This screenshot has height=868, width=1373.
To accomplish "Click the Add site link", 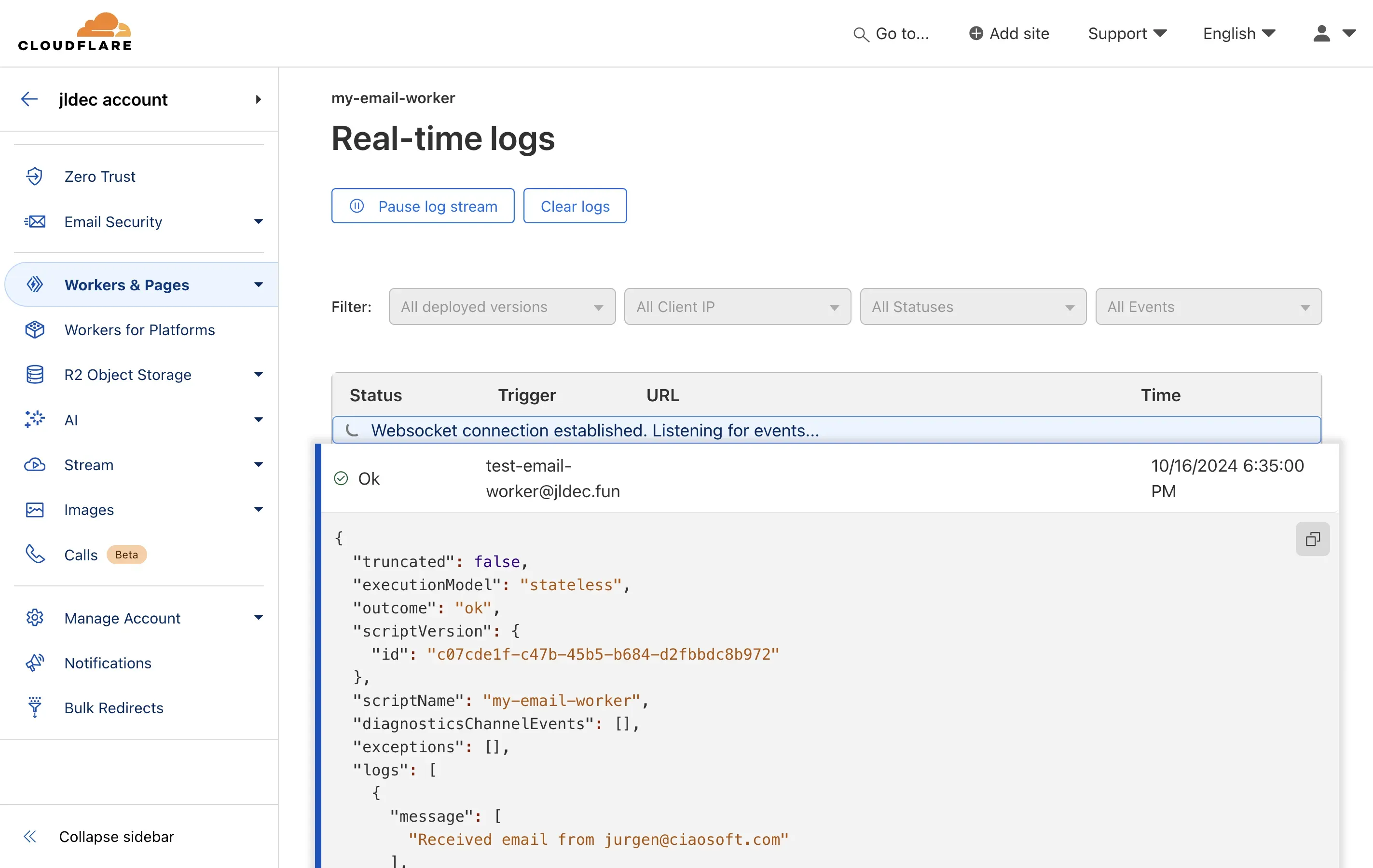I will 1009,34.
